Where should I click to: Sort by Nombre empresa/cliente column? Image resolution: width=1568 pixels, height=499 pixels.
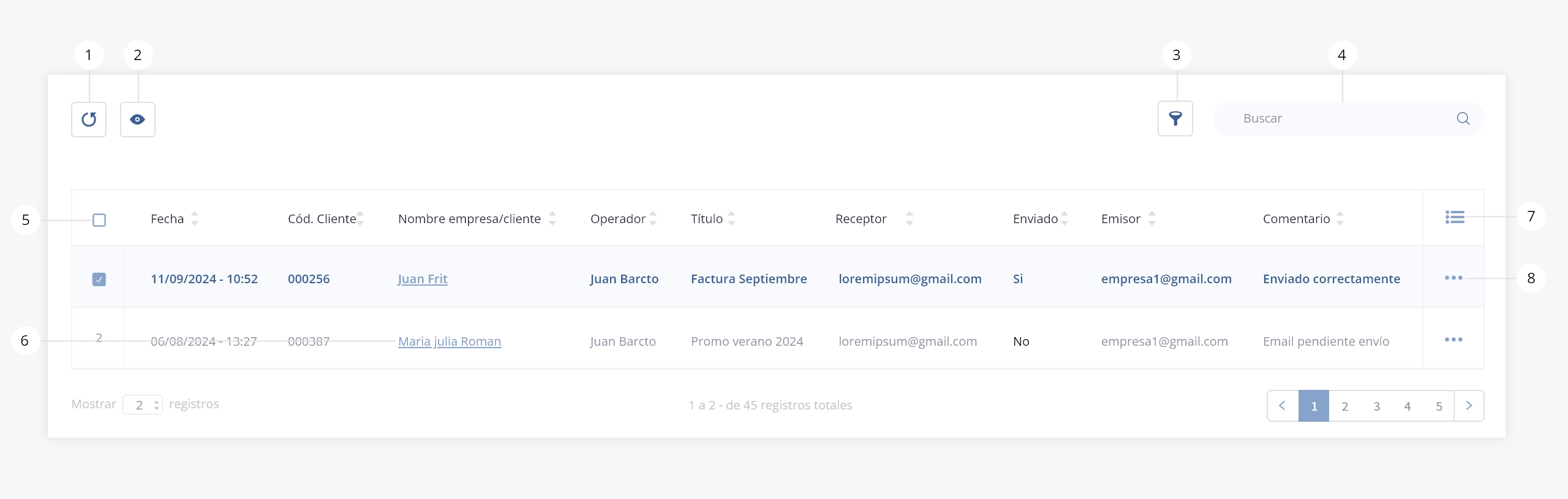(552, 219)
